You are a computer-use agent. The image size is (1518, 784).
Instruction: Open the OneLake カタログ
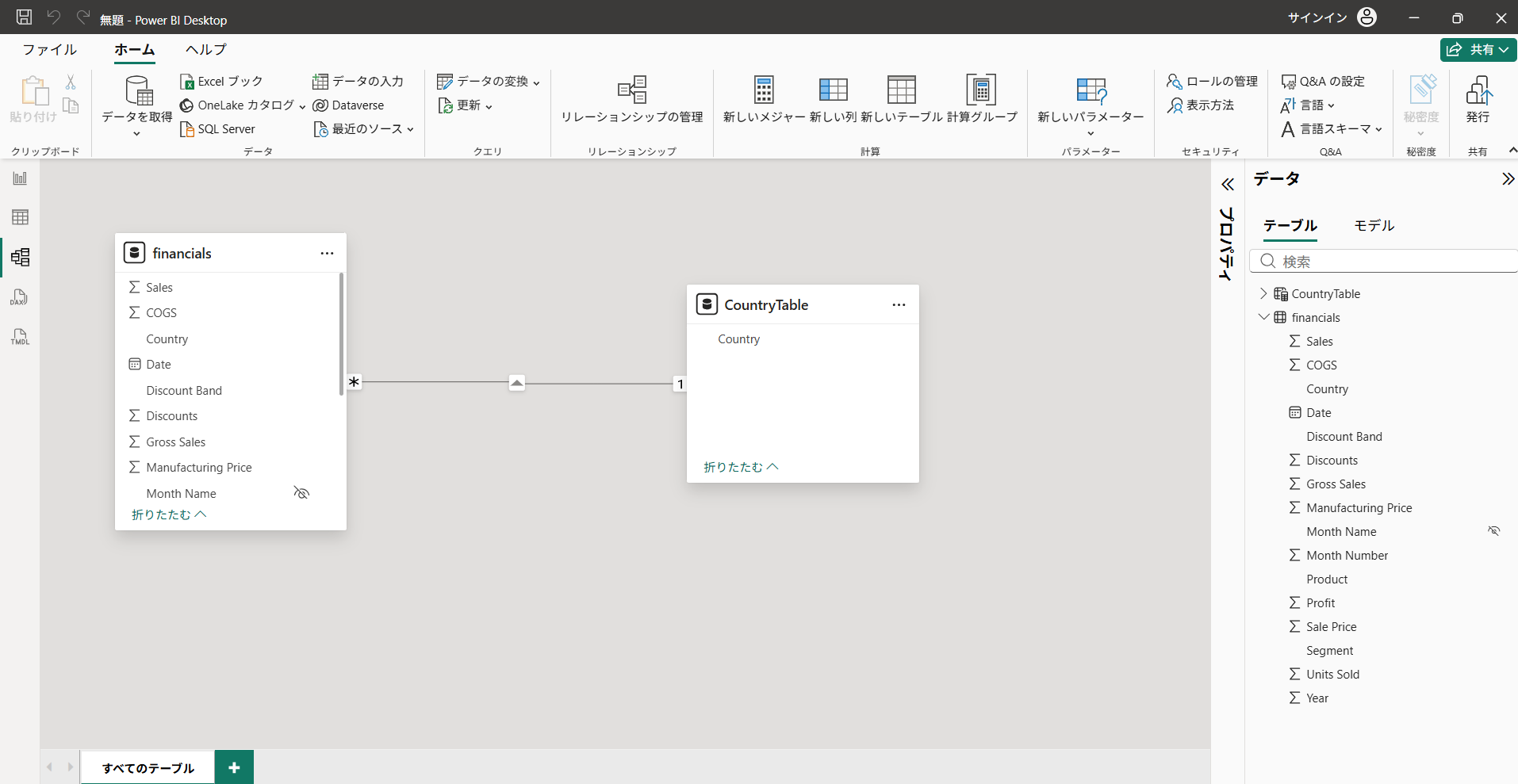[243, 105]
